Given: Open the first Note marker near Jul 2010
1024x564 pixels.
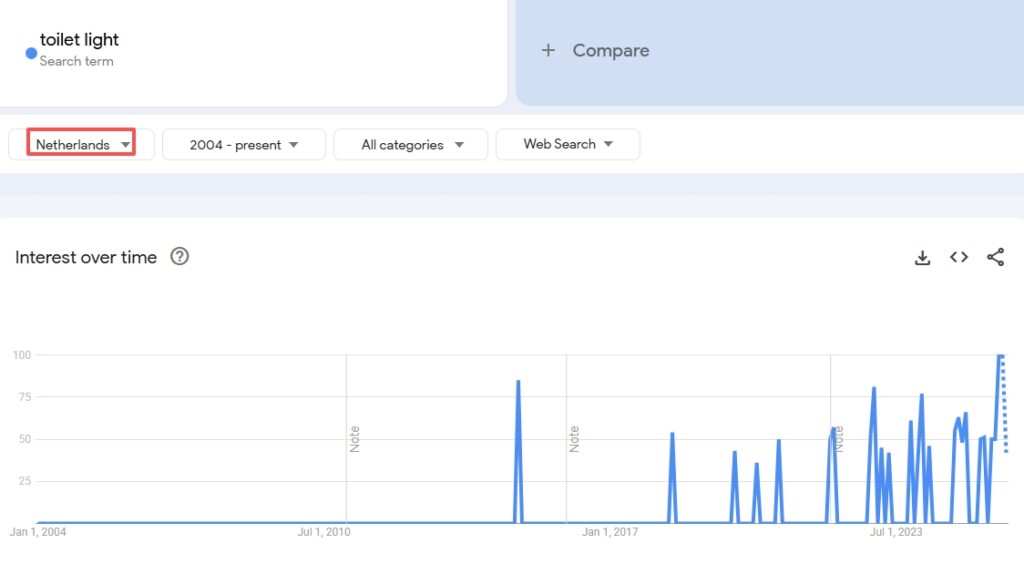Looking at the screenshot, I should click(x=354, y=439).
